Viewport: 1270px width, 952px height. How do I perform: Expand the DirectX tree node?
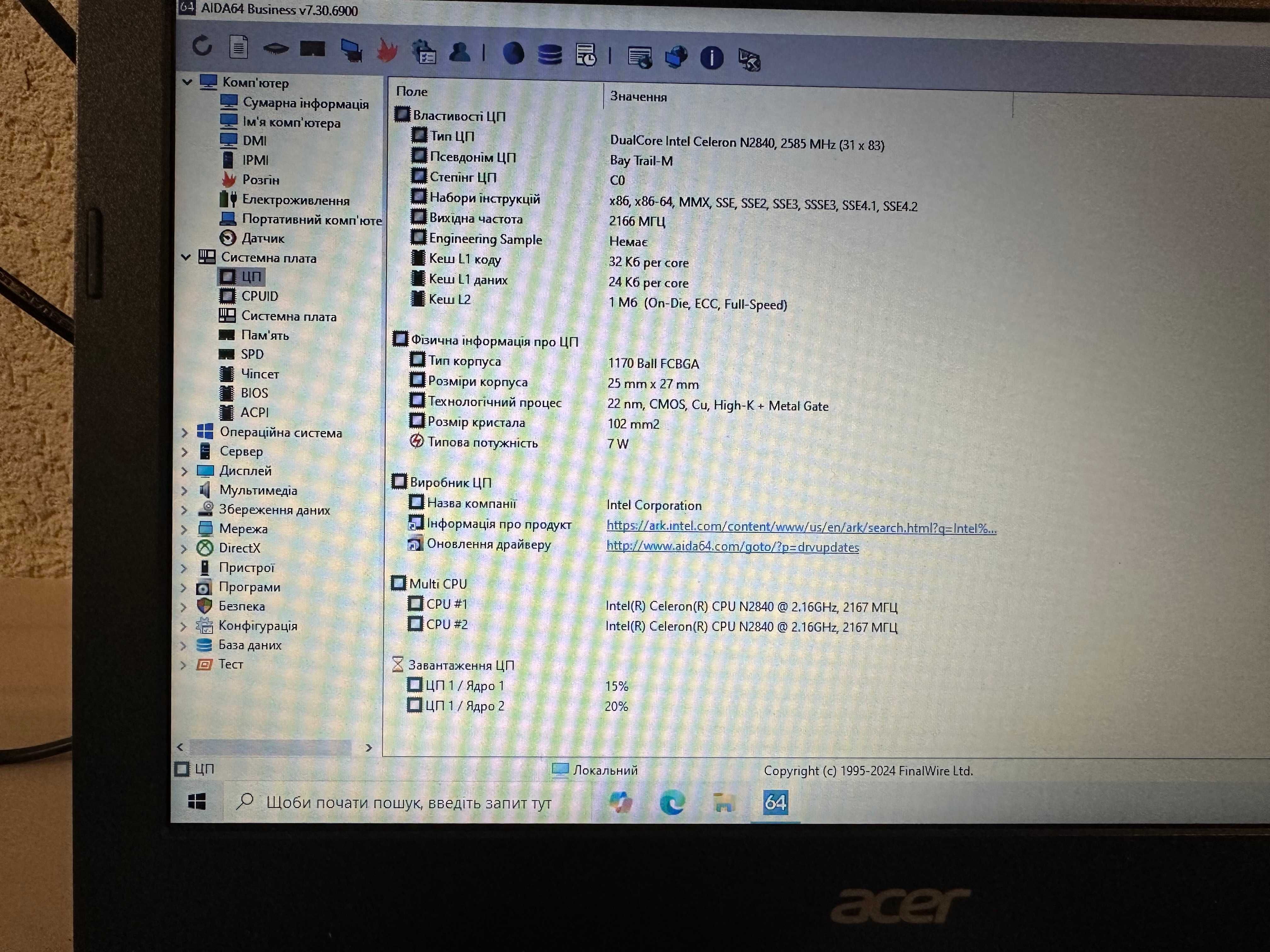coord(184,549)
